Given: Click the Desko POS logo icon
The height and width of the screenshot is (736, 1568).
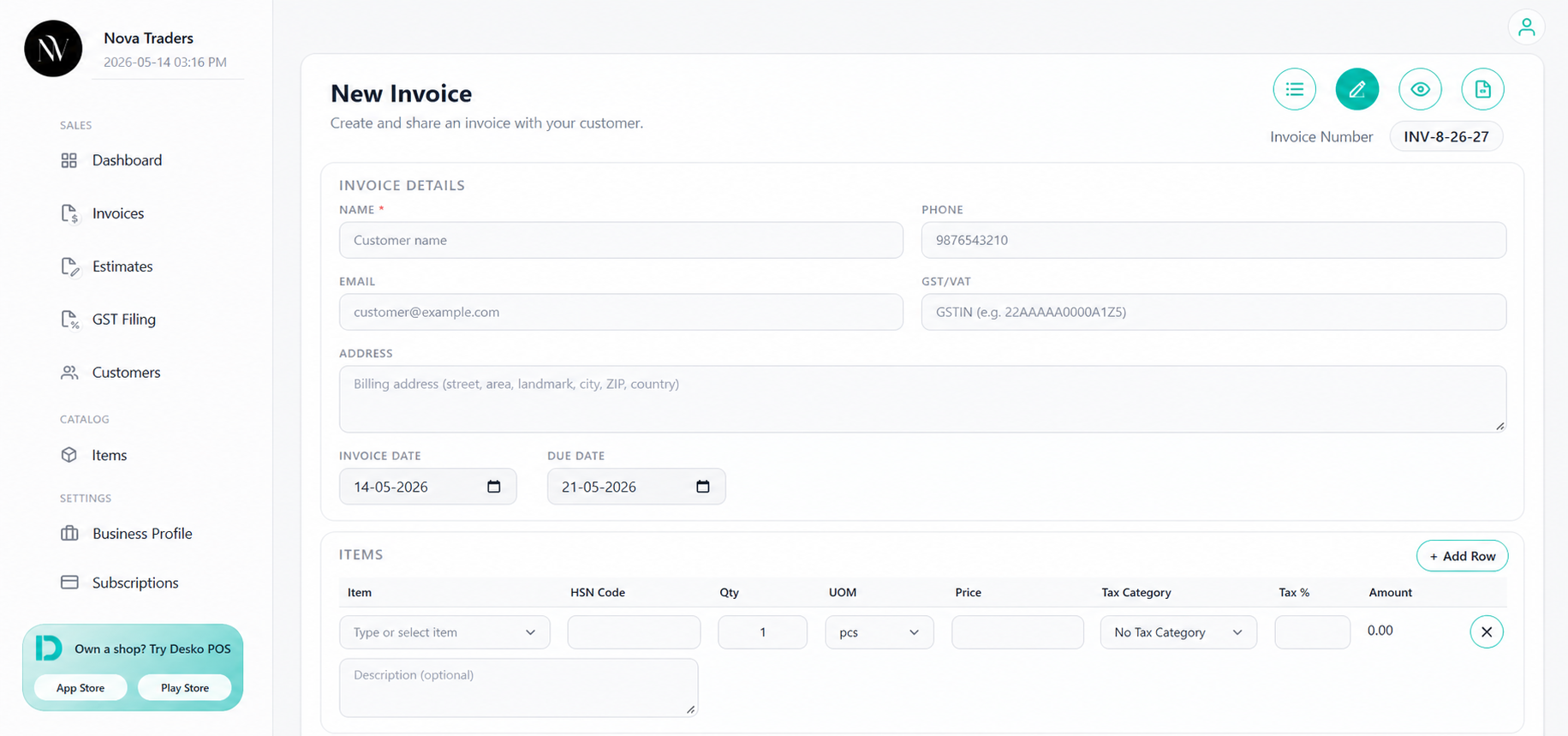Looking at the screenshot, I should click(x=49, y=648).
